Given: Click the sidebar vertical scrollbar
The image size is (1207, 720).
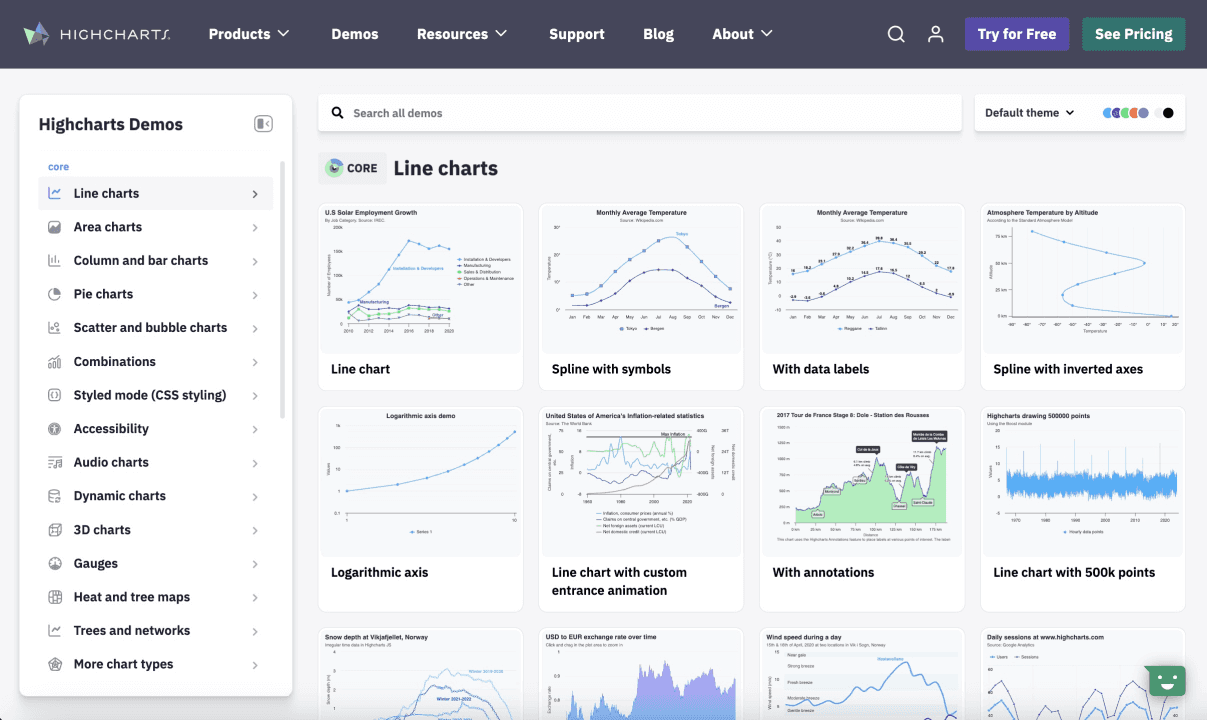Looking at the screenshot, I should 282,290.
